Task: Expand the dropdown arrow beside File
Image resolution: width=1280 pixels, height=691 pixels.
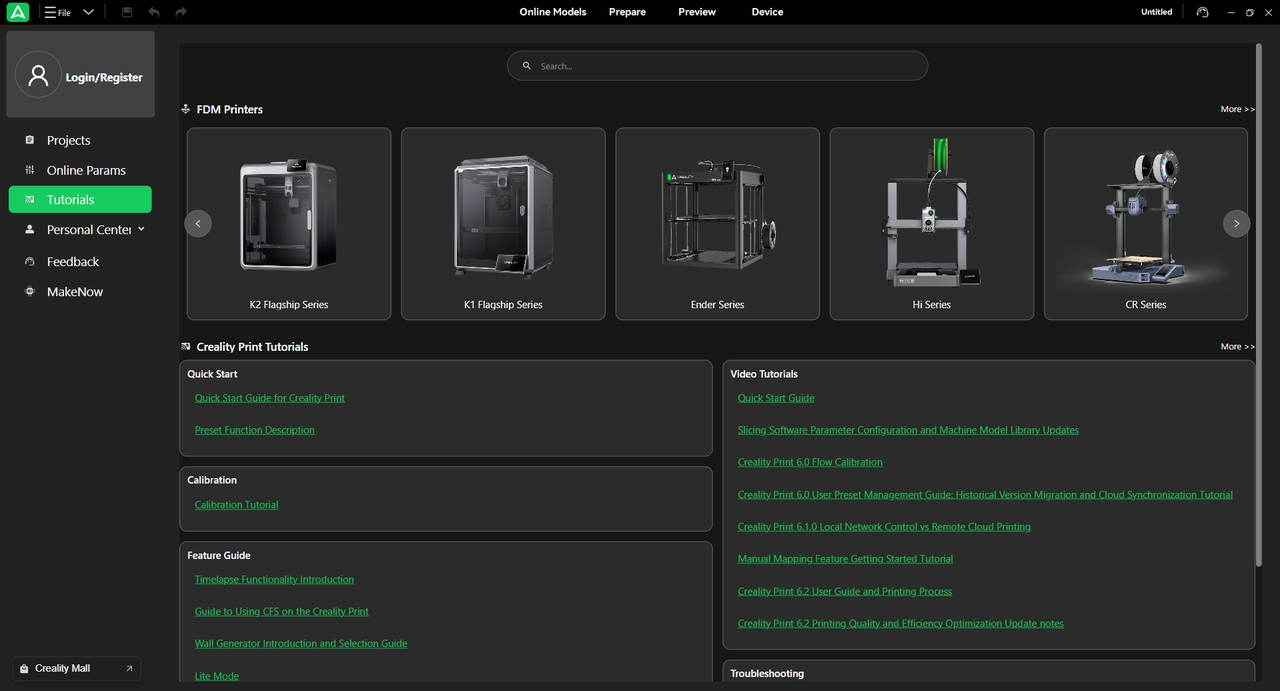Action: point(88,12)
